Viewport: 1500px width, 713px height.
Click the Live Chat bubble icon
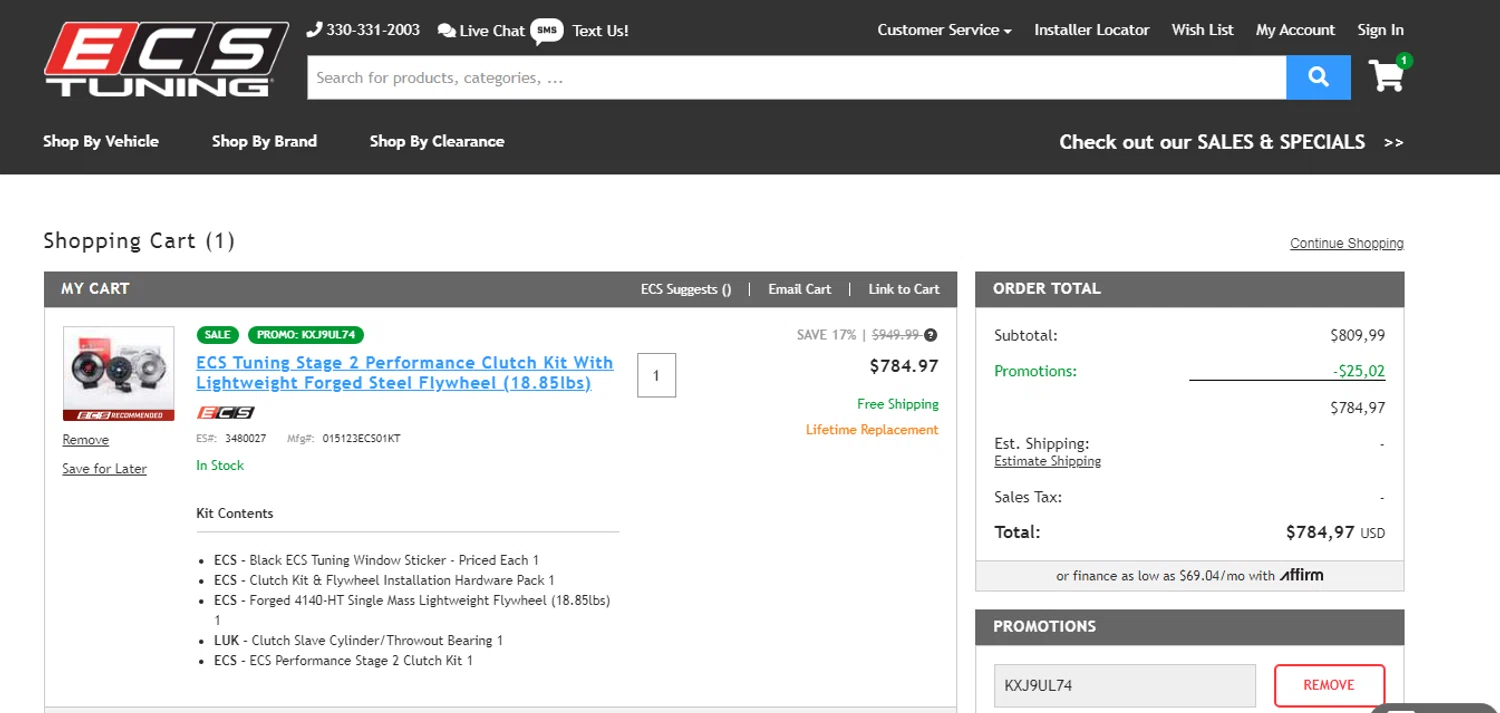click(x=447, y=31)
